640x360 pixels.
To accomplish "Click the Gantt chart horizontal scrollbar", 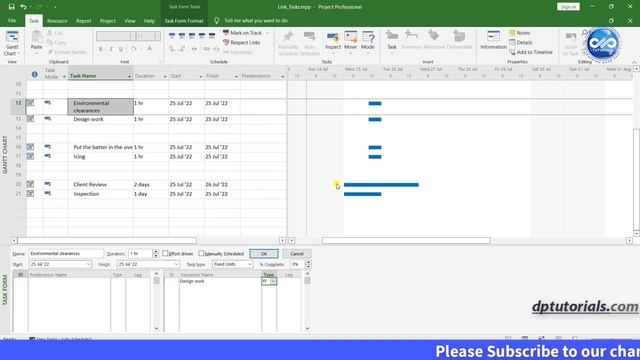I will (406, 241).
